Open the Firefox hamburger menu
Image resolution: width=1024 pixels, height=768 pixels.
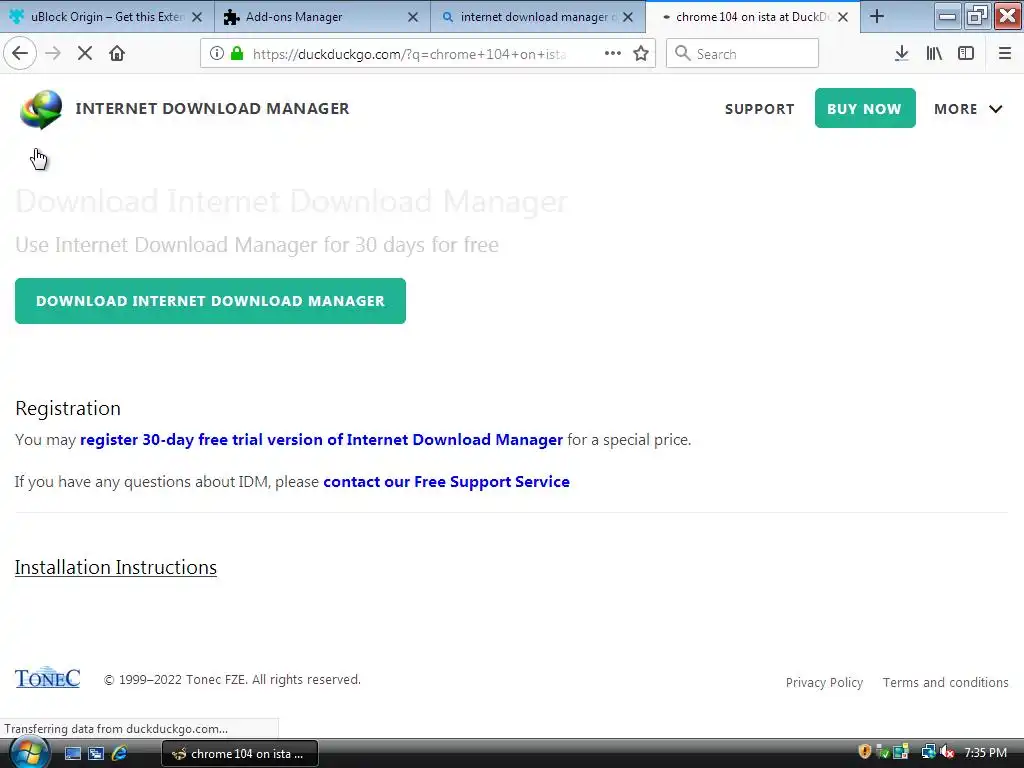[x=1004, y=53]
